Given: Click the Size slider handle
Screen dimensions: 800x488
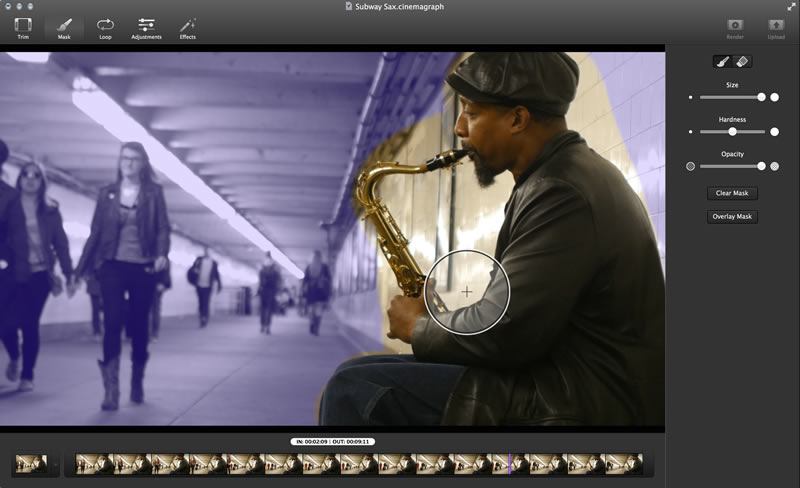Looking at the screenshot, I should (x=761, y=97).
